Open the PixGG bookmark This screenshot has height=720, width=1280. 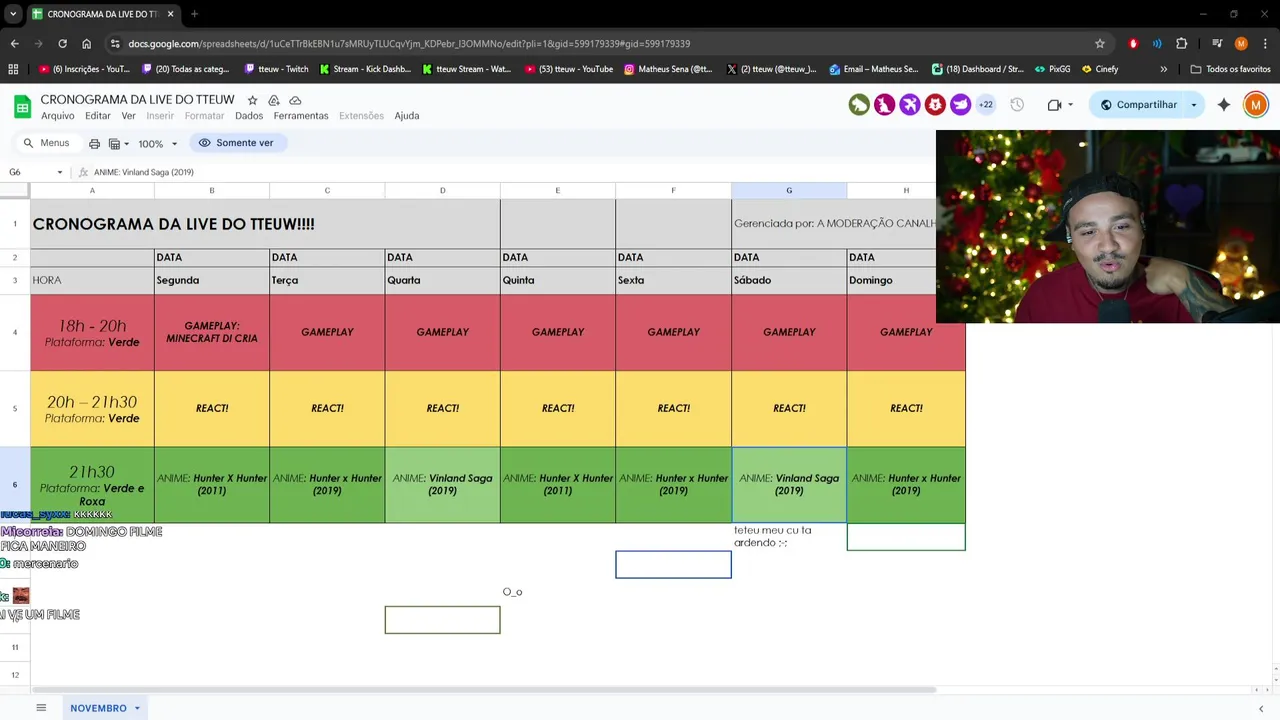click(1053, 69)
